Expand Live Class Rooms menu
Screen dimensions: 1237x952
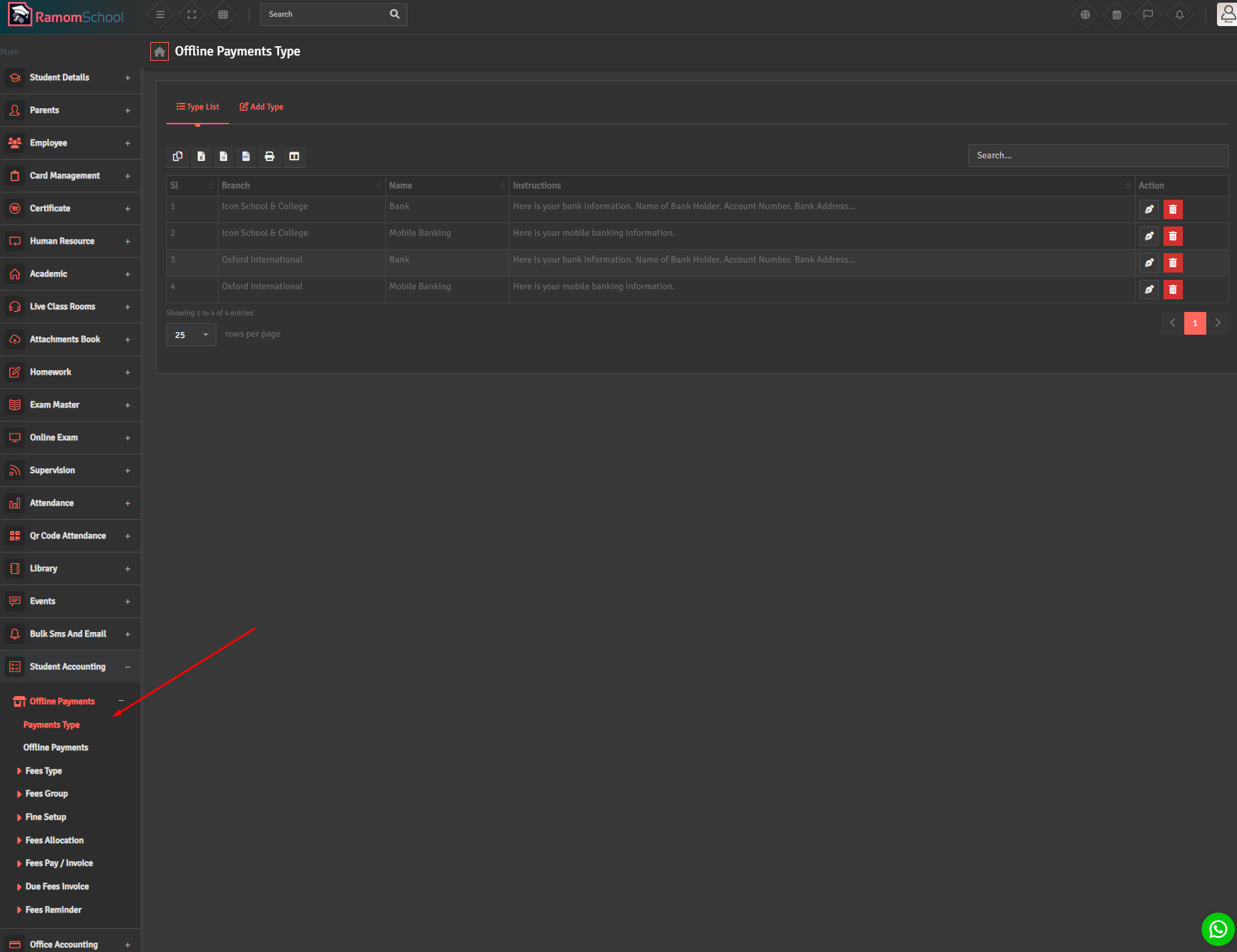click(70, 307)
